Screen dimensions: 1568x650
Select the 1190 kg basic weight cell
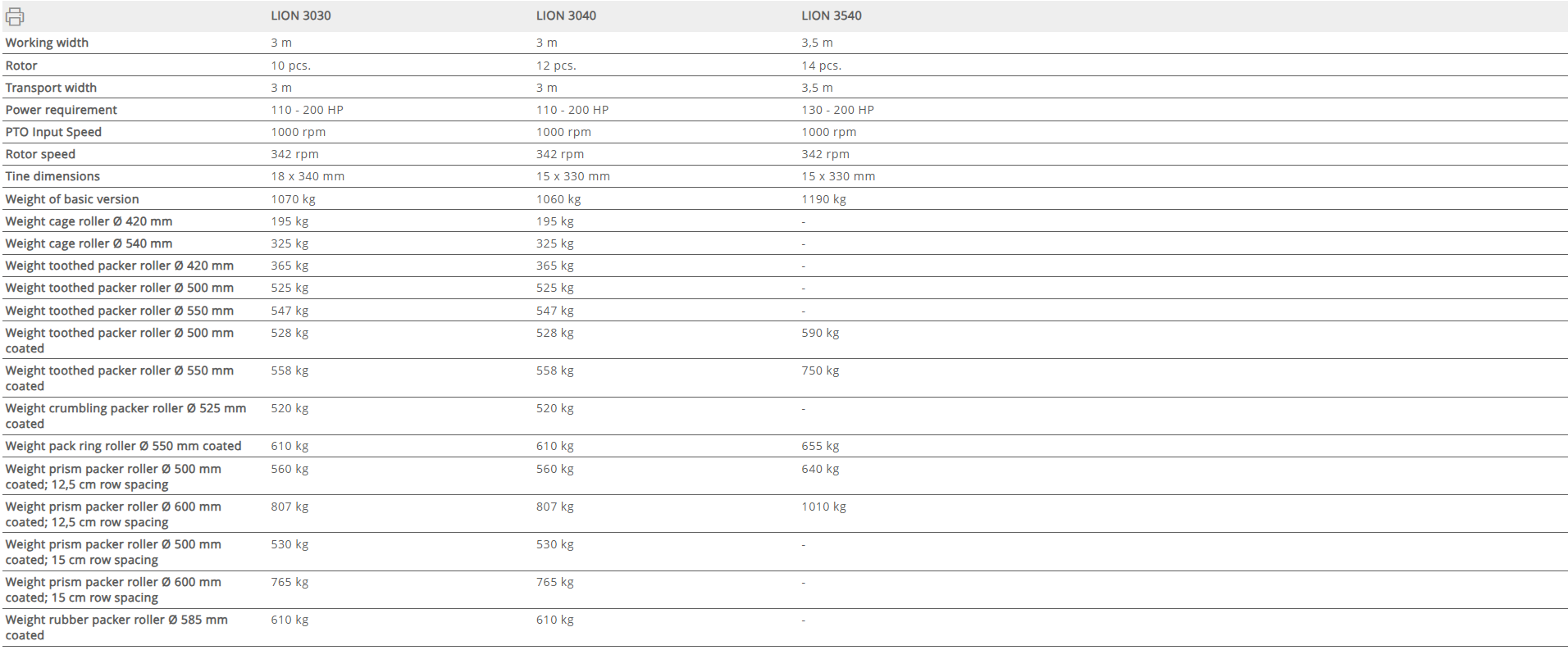pyautogui.click(x=823, y=199)
